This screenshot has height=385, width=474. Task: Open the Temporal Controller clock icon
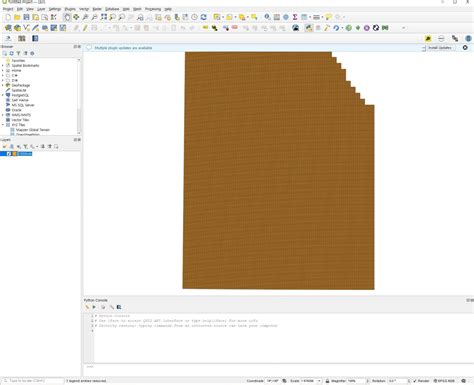click(195, 17)
